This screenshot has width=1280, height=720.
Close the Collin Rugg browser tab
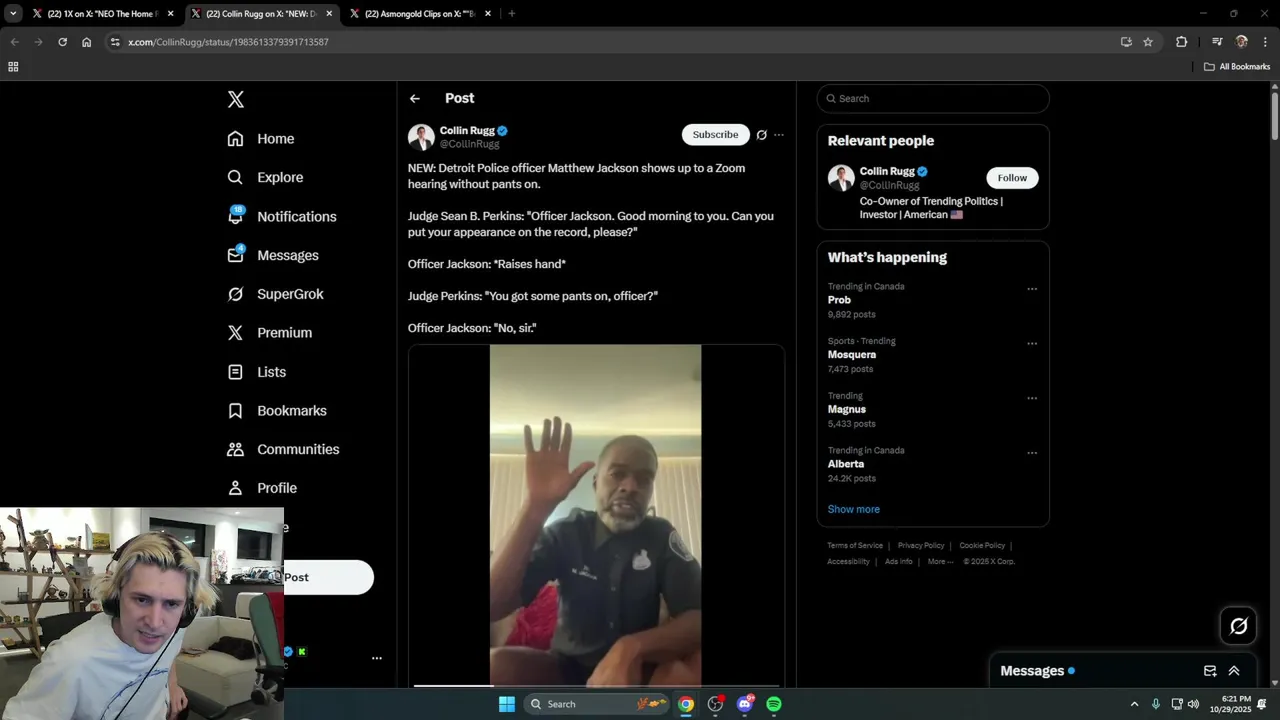tap(330, 14)
